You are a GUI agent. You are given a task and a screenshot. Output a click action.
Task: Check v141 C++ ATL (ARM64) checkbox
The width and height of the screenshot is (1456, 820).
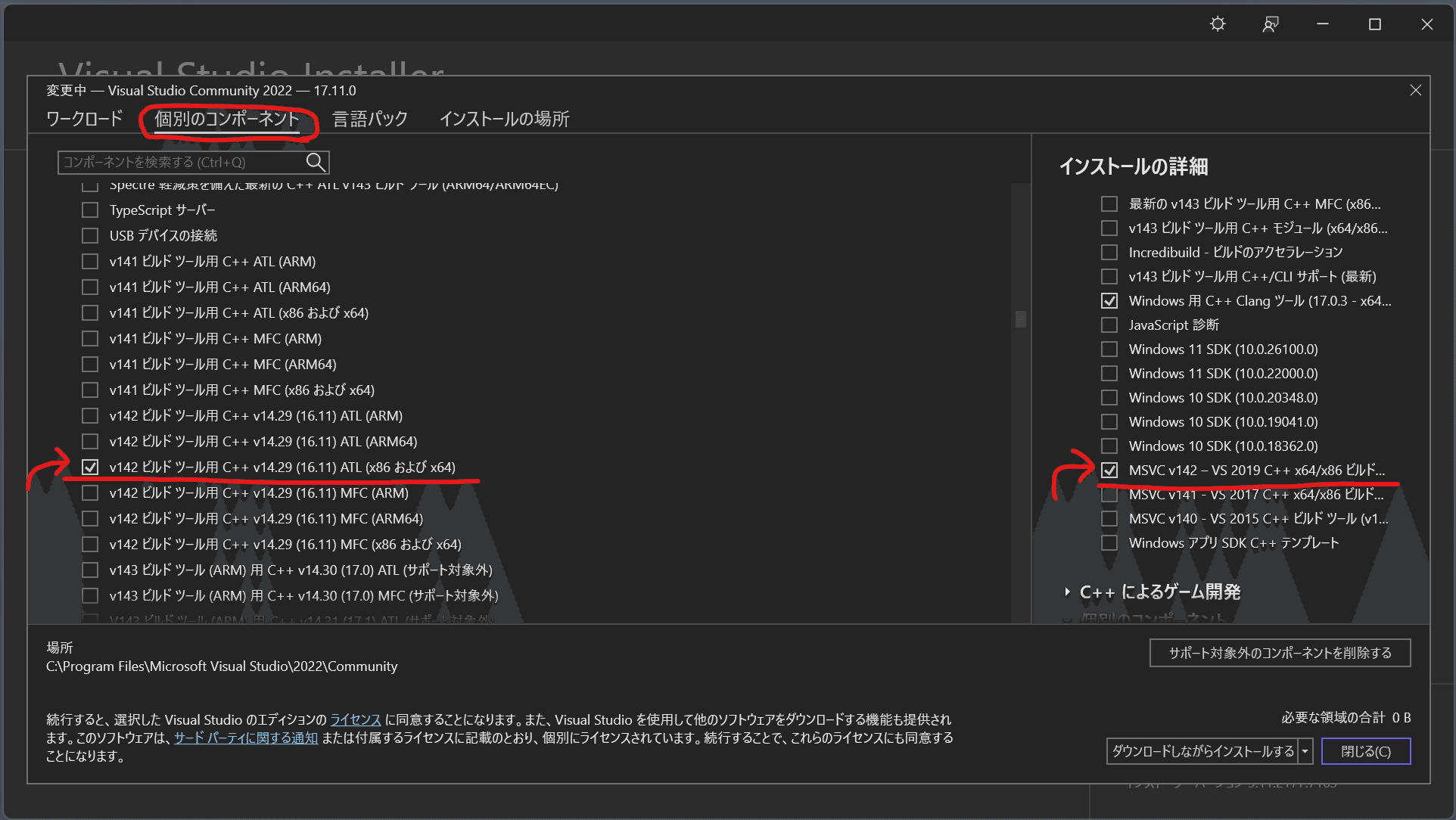coord(90,287)
